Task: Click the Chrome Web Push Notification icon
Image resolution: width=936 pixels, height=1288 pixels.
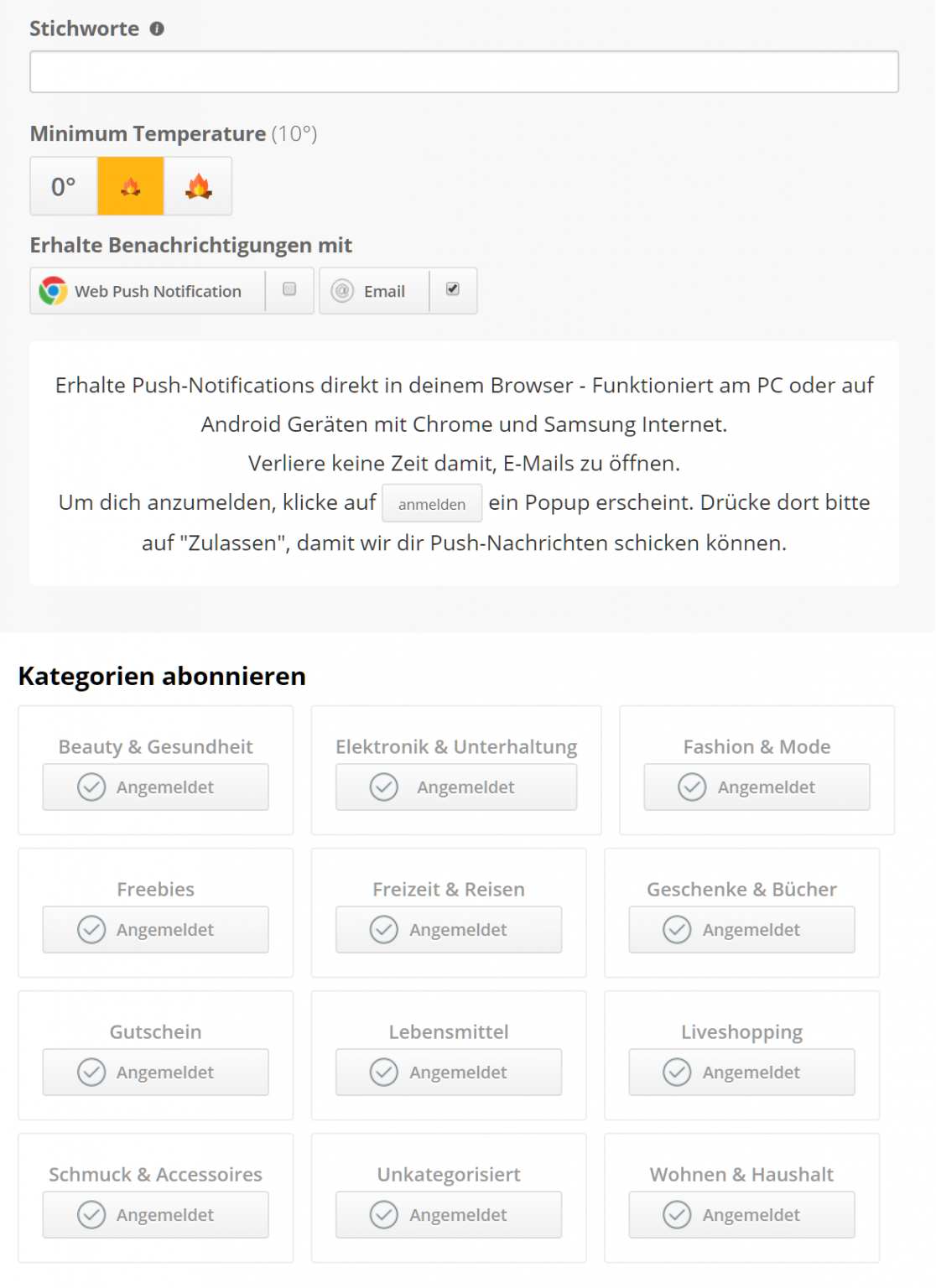Action: 53,291
